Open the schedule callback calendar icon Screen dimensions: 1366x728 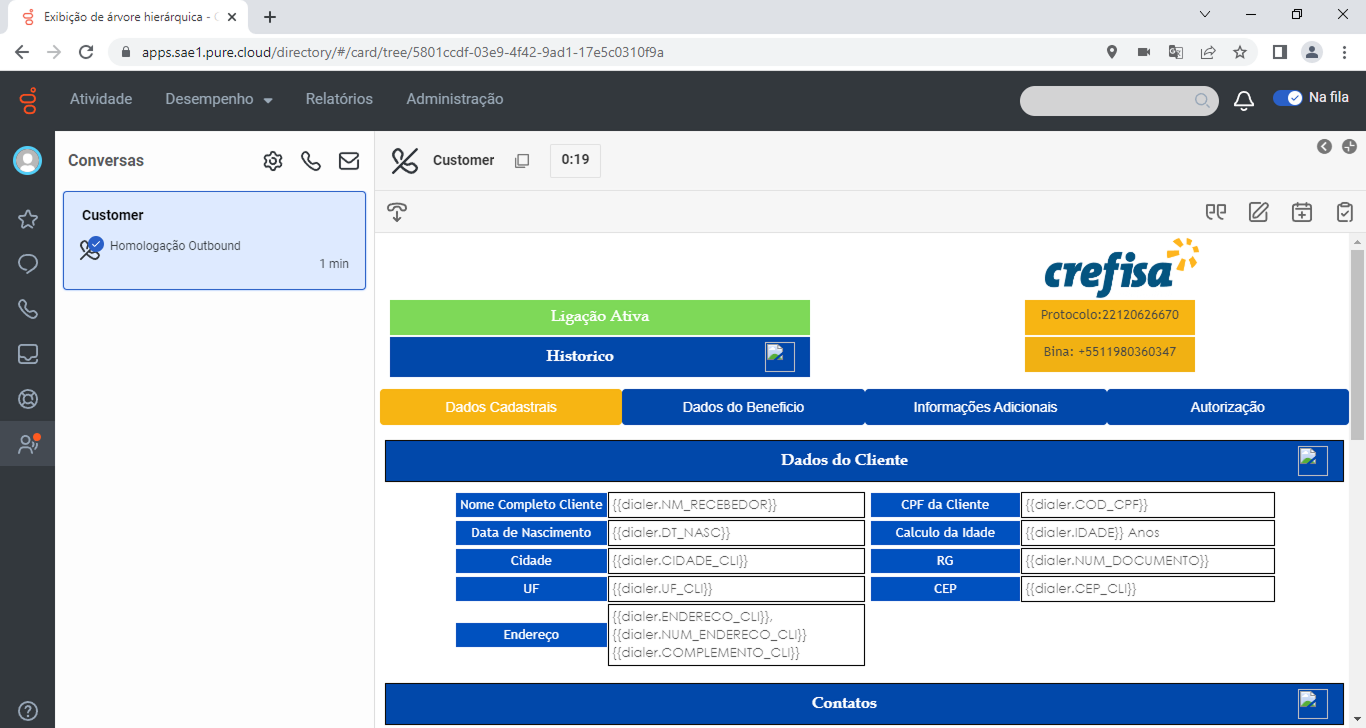tap(1301, 212)
